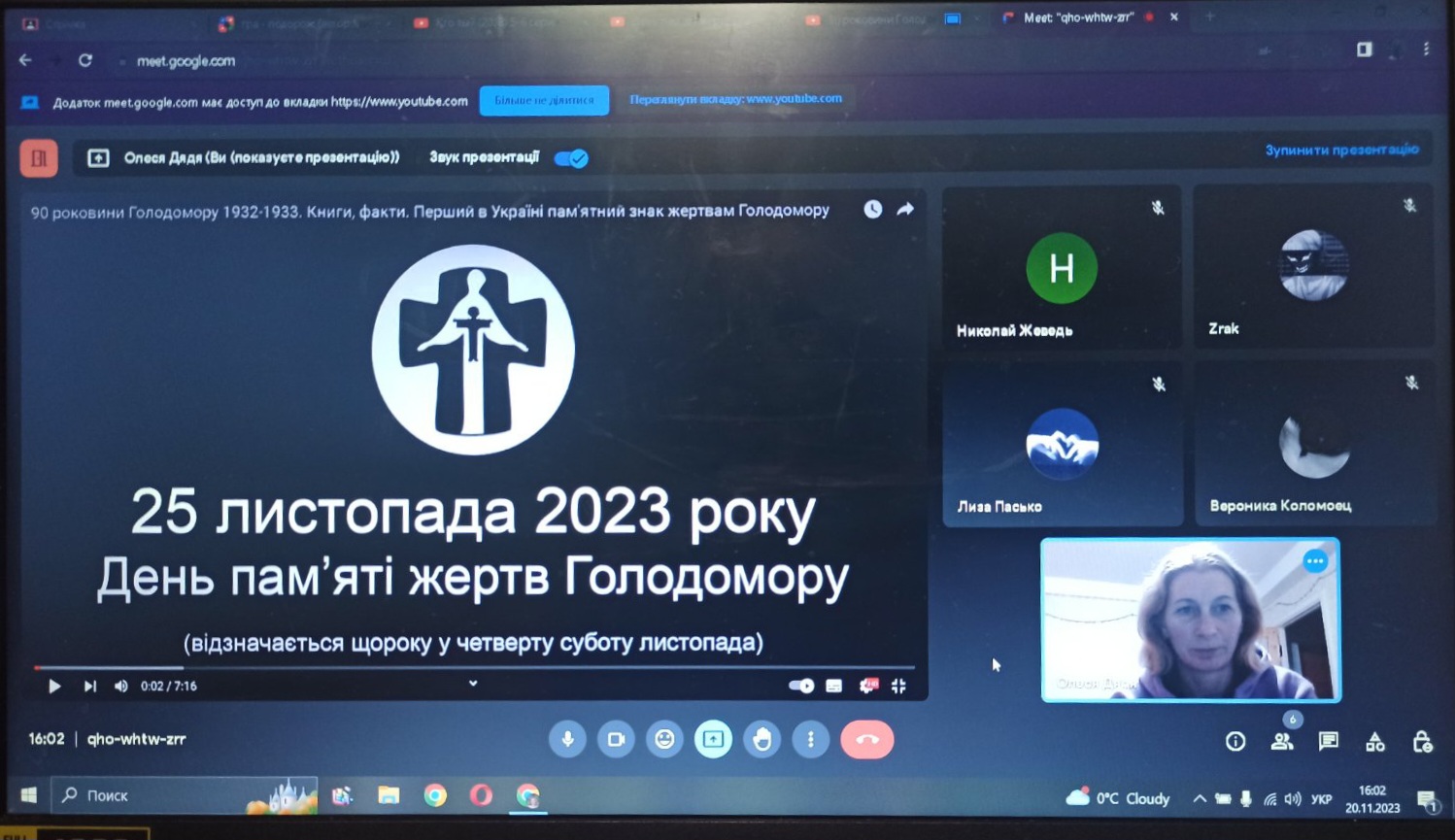Click Зупинити презентацію to stop presenting

(x=1341, y=150)
